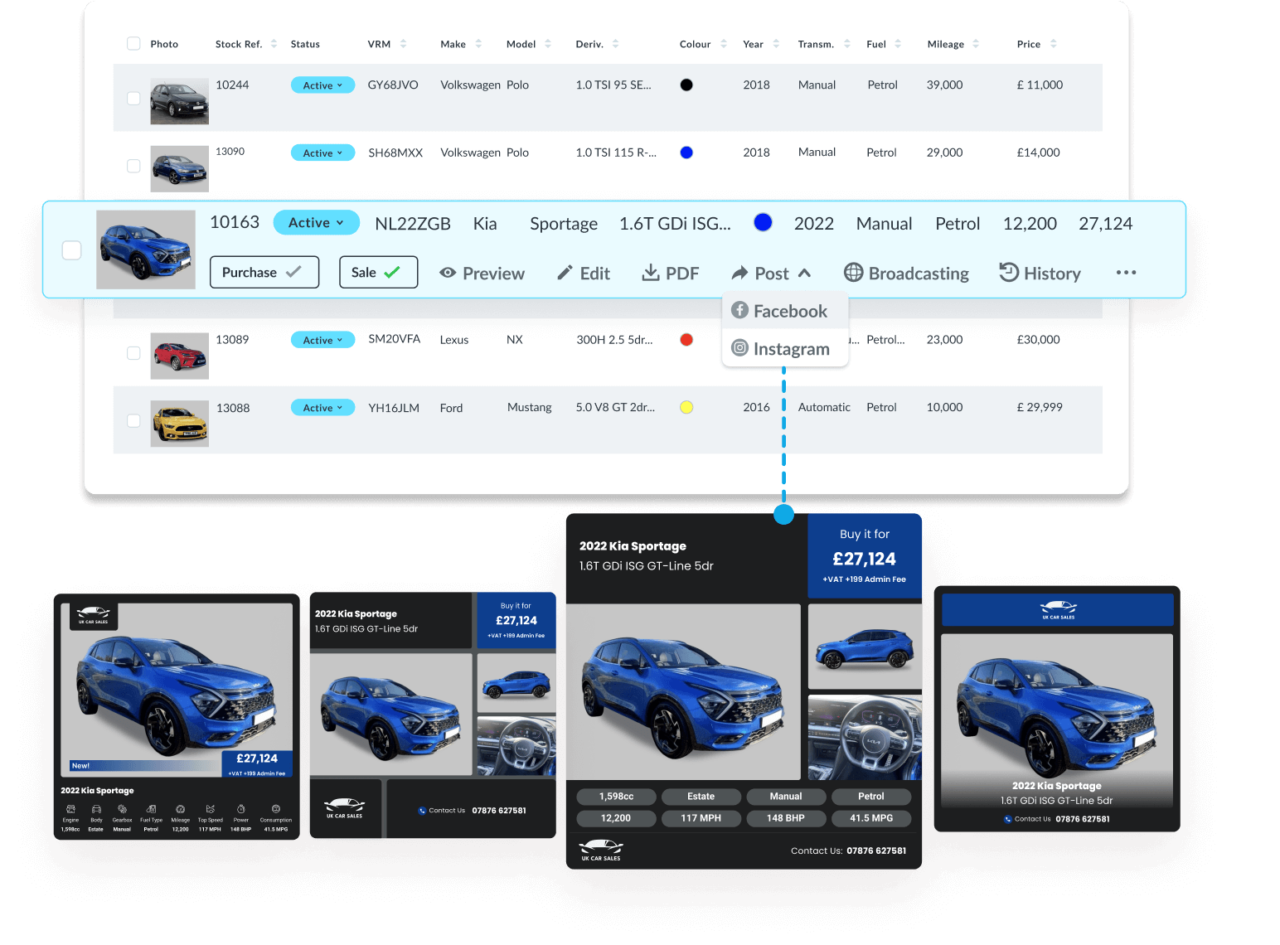Viewport: 1280px width, 945px height.
Task: Sort by Make column arrows
Action: pyautogui.click(x=478, y=44)
